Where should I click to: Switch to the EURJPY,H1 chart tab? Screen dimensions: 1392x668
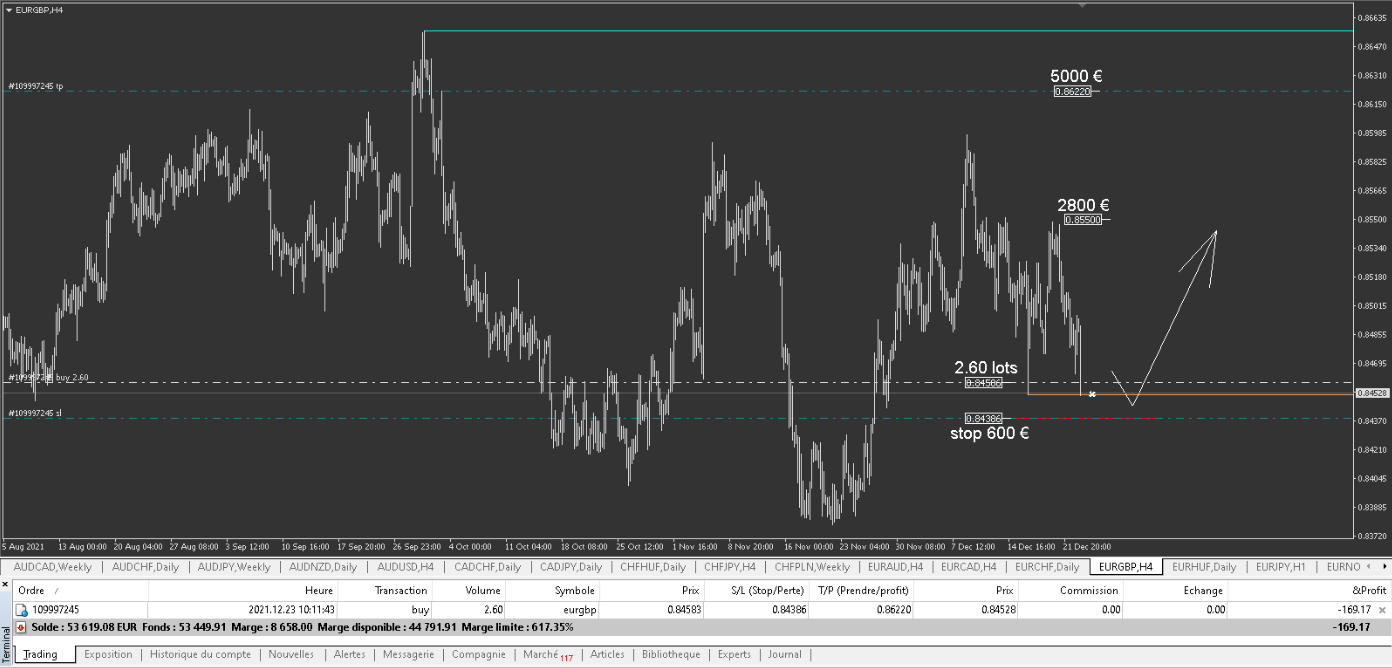pos(1280,567)
